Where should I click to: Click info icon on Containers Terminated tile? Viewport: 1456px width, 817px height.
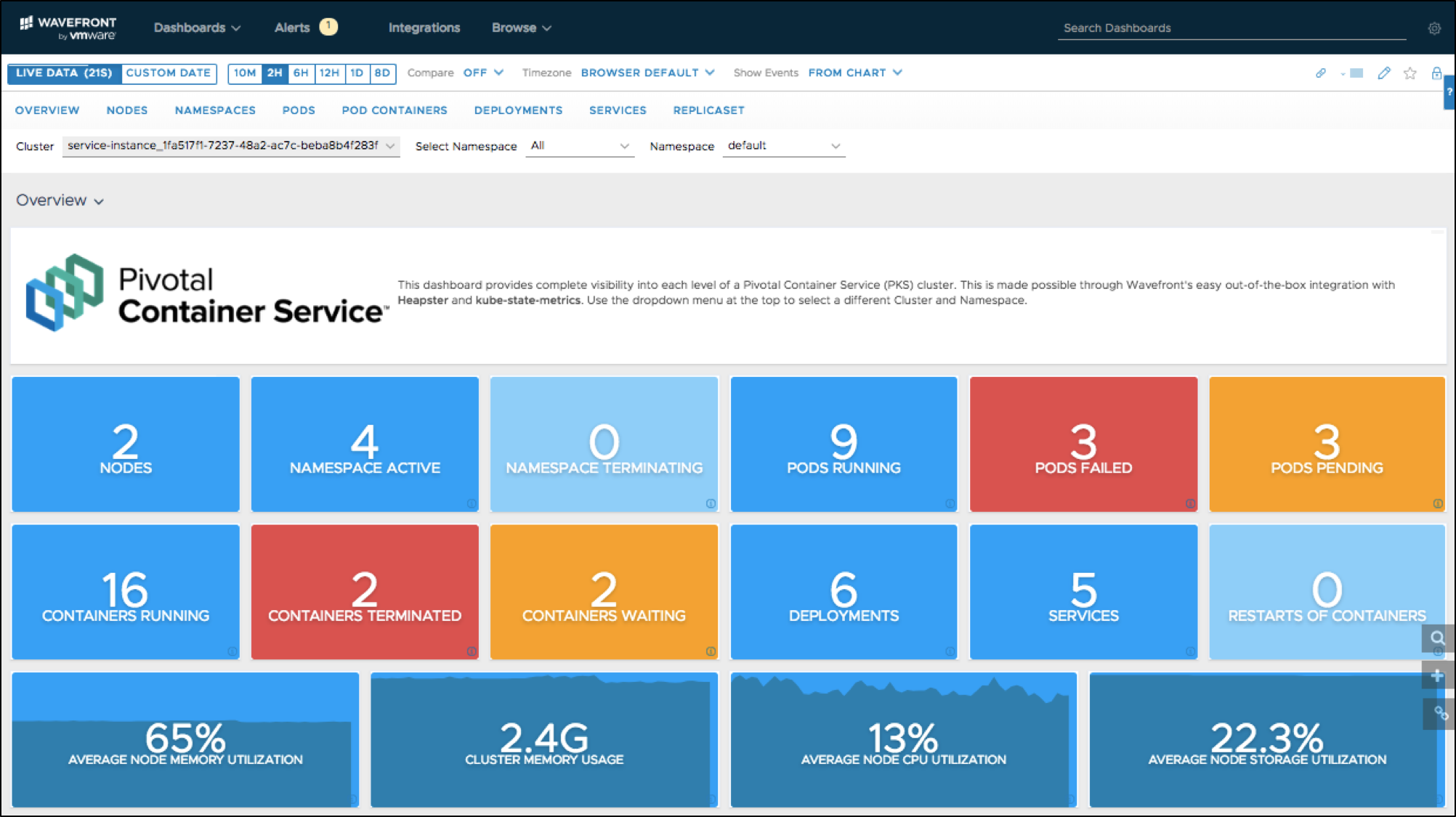click(x=472, y=651)
